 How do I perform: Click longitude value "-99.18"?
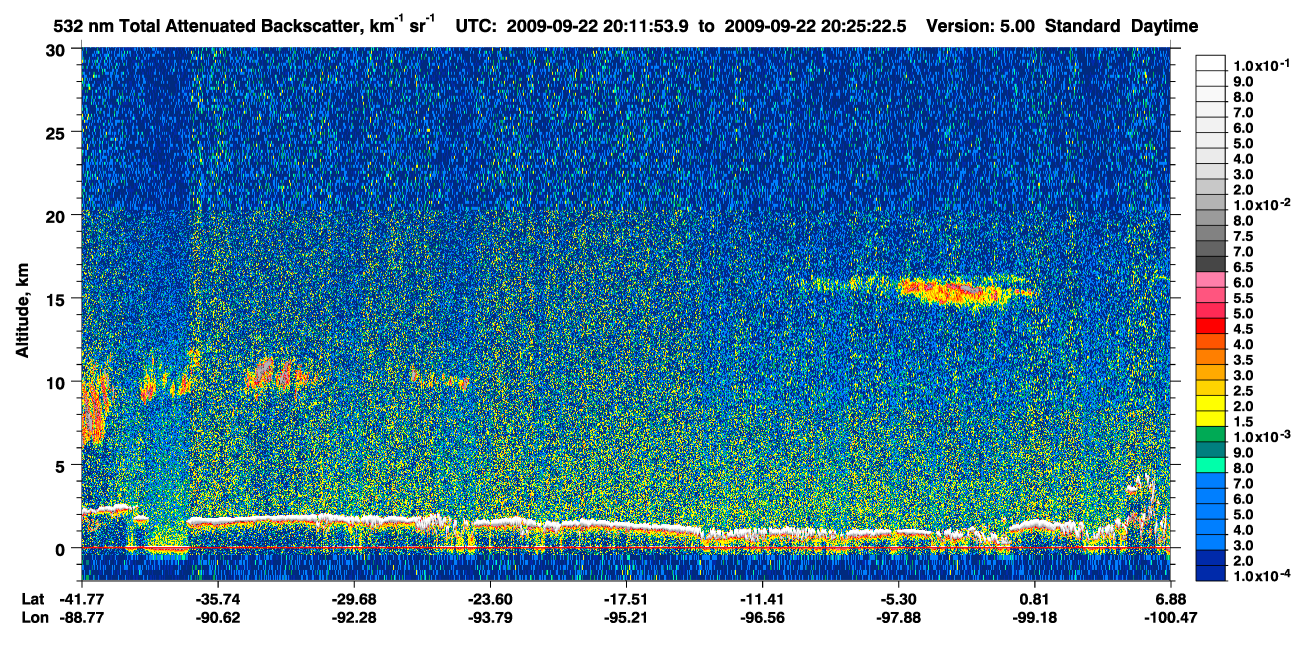click(x=1034, y=617)
